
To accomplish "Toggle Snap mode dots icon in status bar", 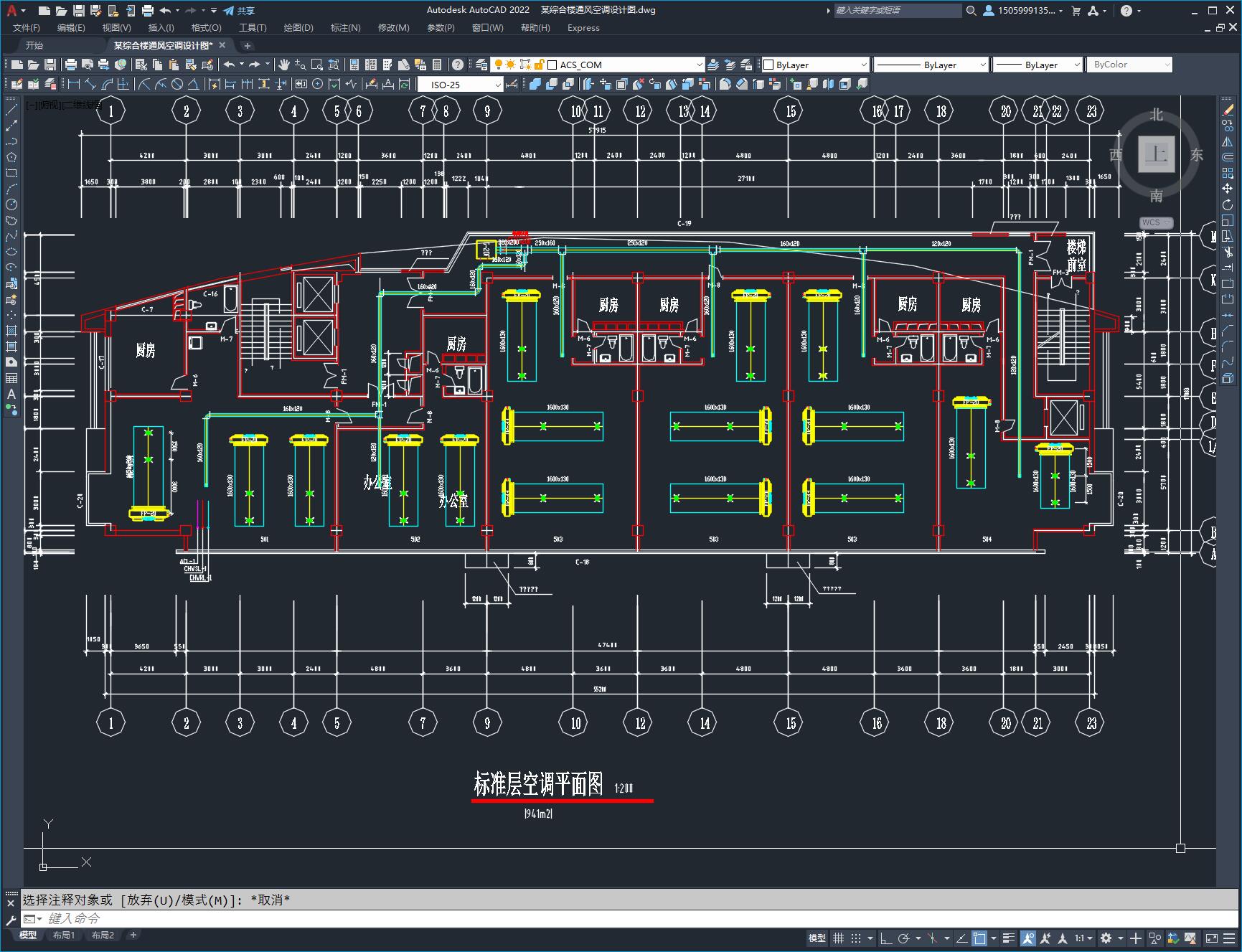I will 856,938.
